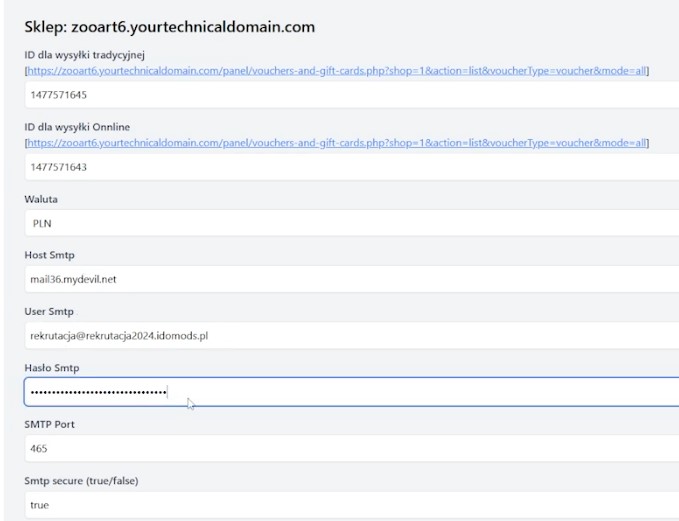679x521 pixels.
Task: Click the 'Hasło Smtp' label
Action: pos(51,368)
